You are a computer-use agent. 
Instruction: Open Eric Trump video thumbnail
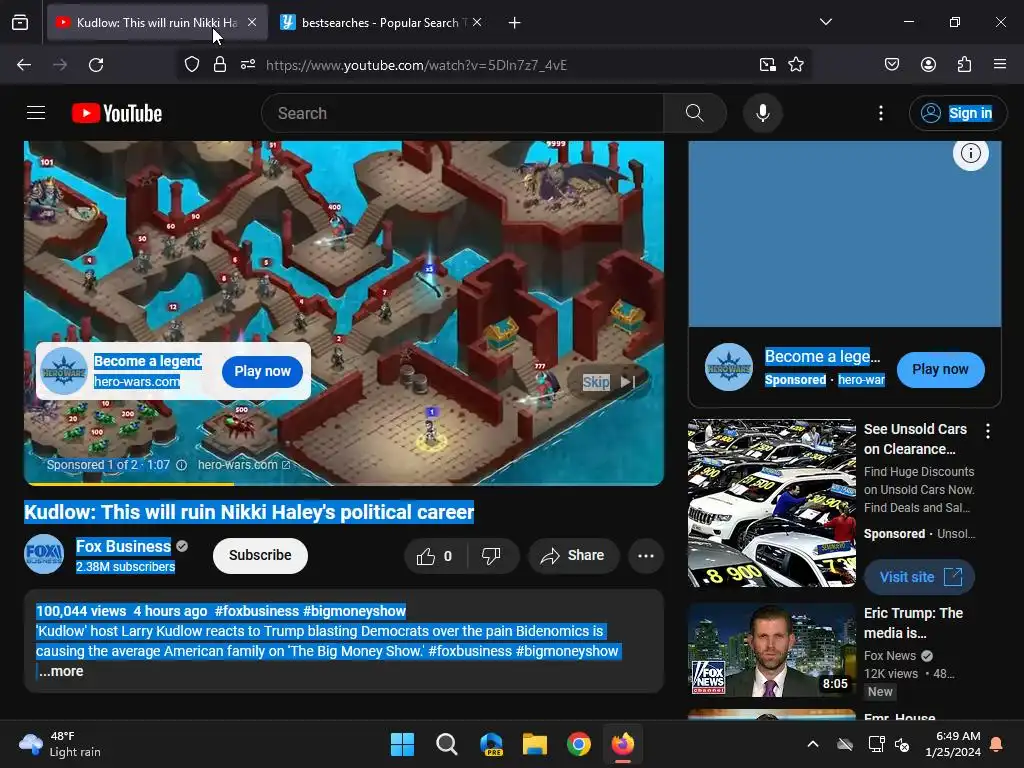pyautogui.click(x=772, y=650)
